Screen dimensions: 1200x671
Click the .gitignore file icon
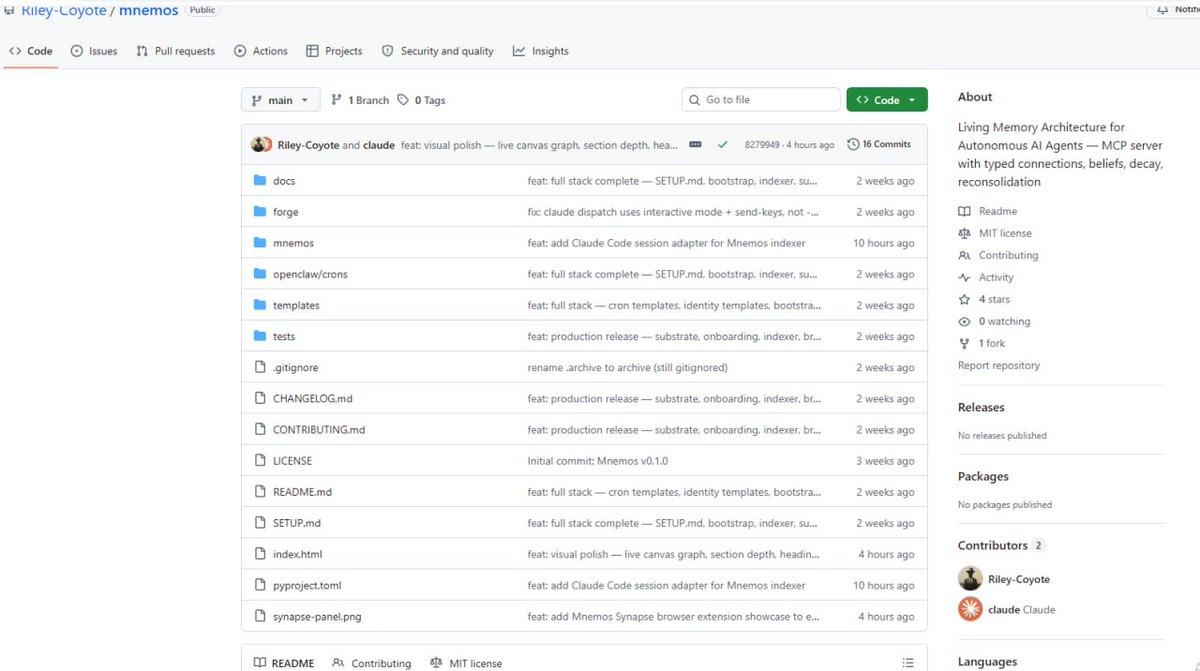tap(260, 367)
